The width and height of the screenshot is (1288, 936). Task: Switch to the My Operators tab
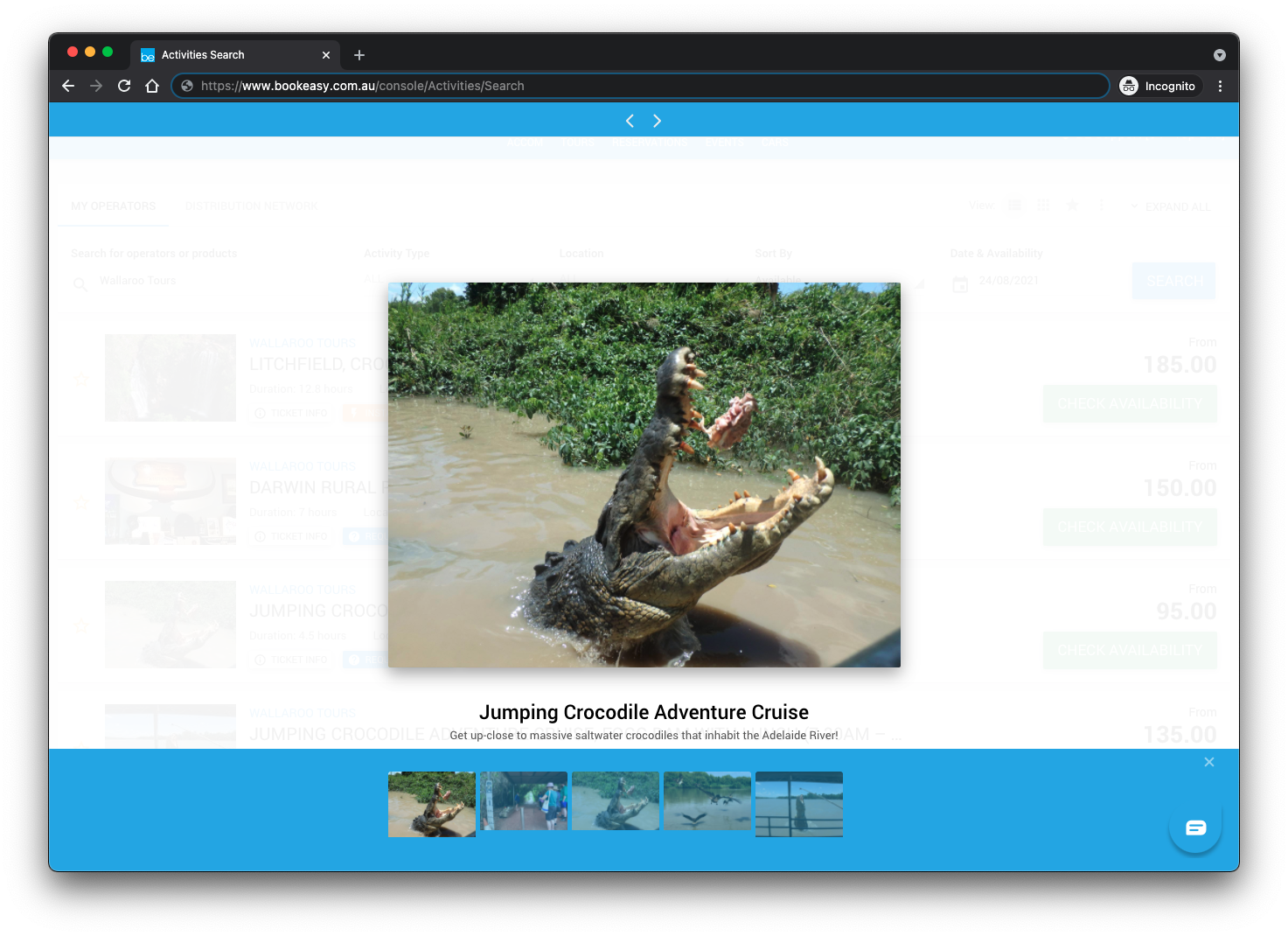114,206
